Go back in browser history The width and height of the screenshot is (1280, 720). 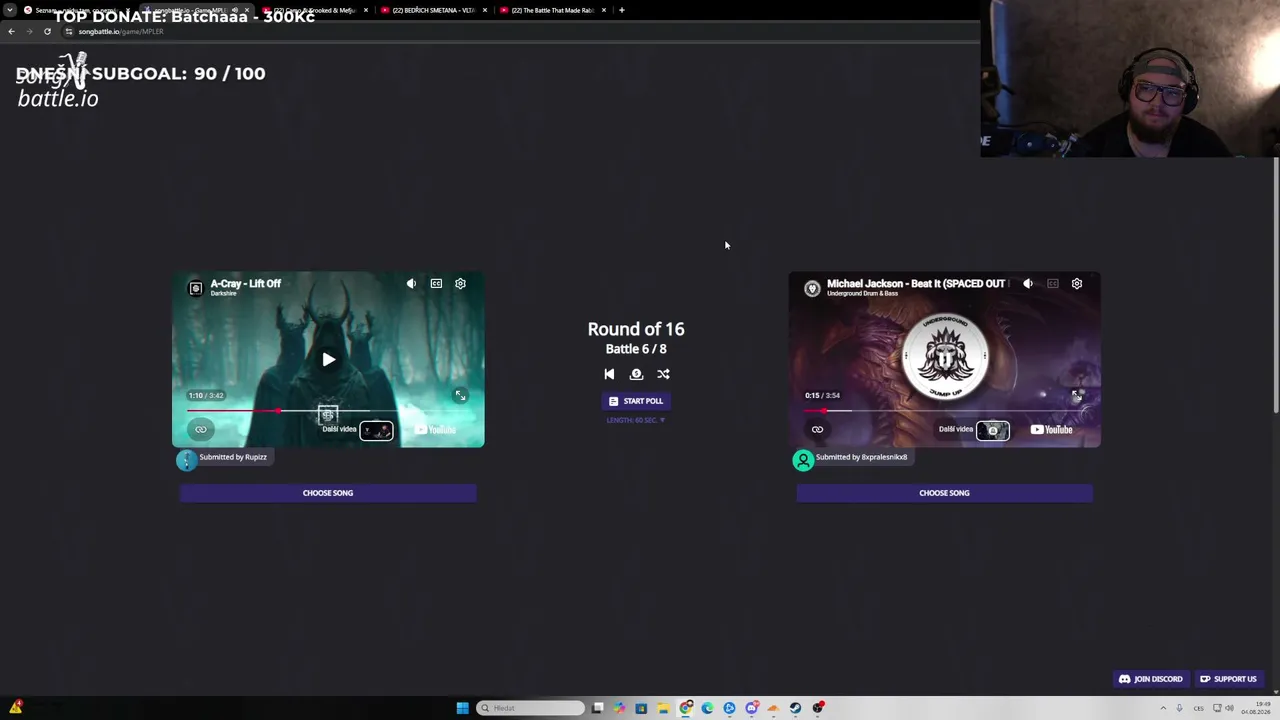tap(11, 31)
